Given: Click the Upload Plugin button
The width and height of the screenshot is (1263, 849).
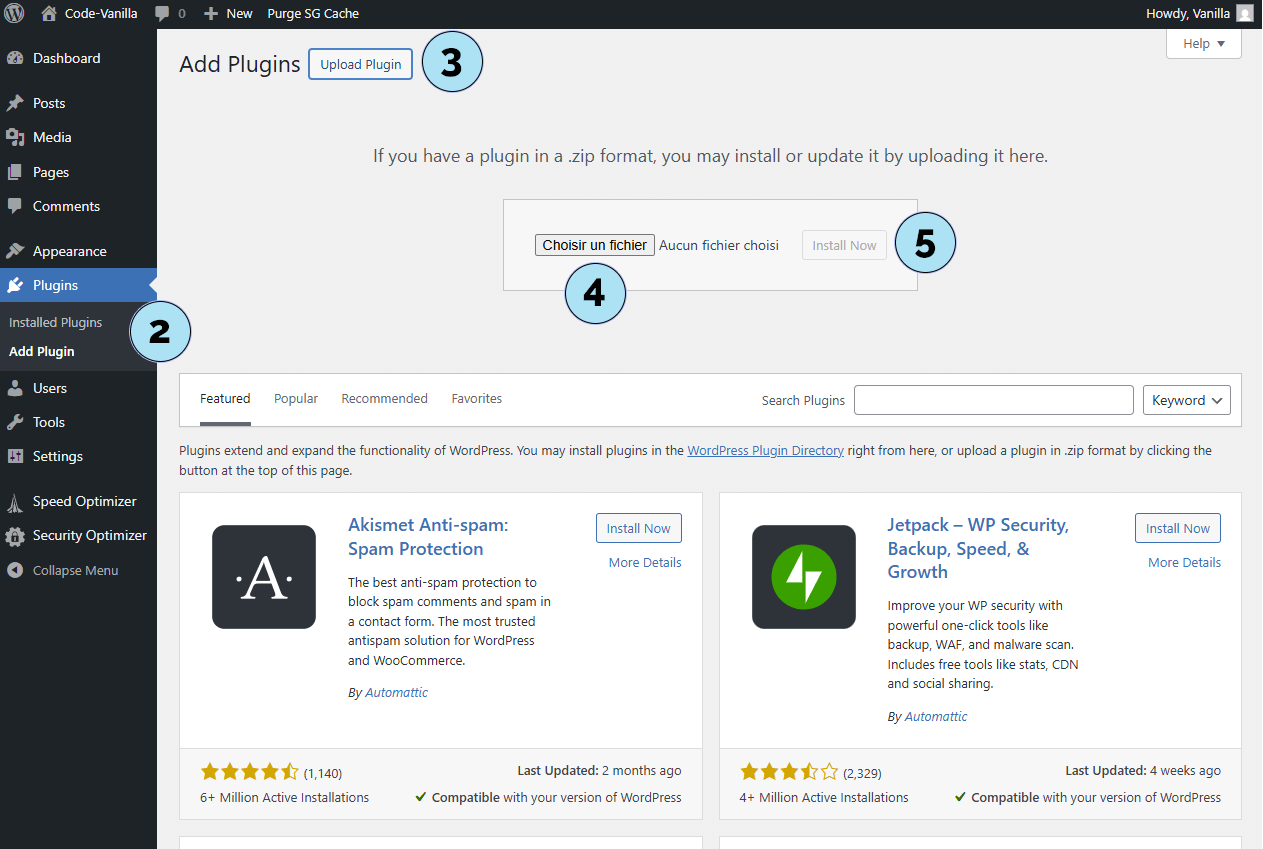Looking at the screenshot, I should point(360,64).
